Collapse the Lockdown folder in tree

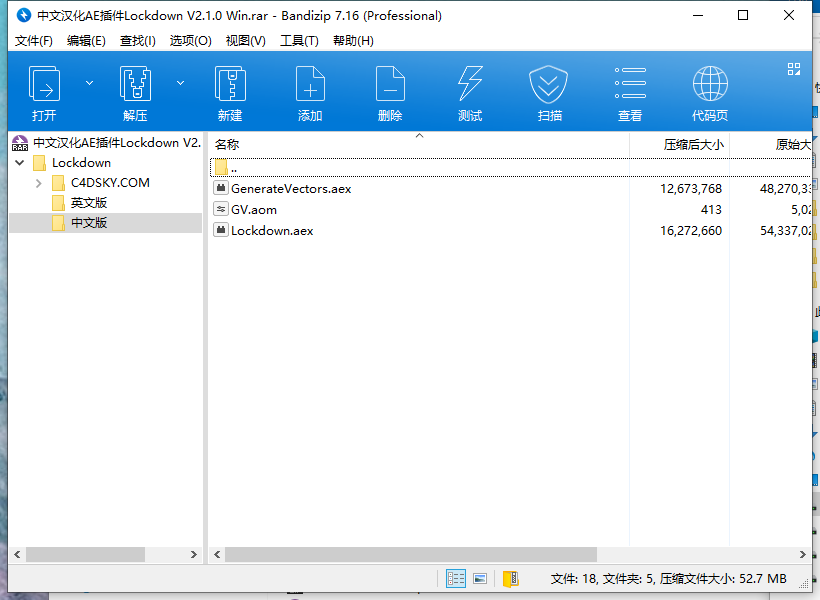(x=20, y=163)
